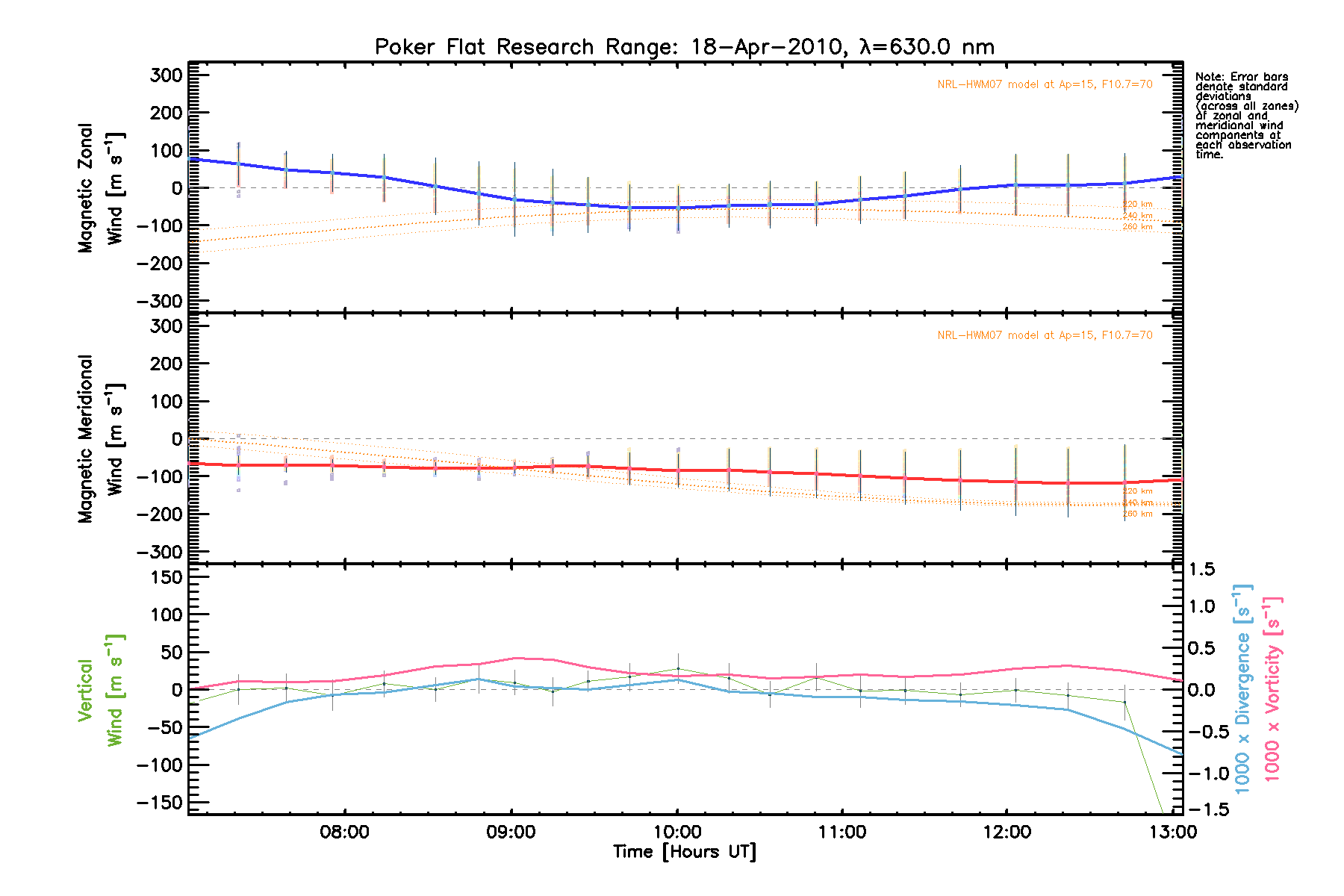Click the Poker Flat Research Range plot title
The image size is (1344, 896).
684,47
